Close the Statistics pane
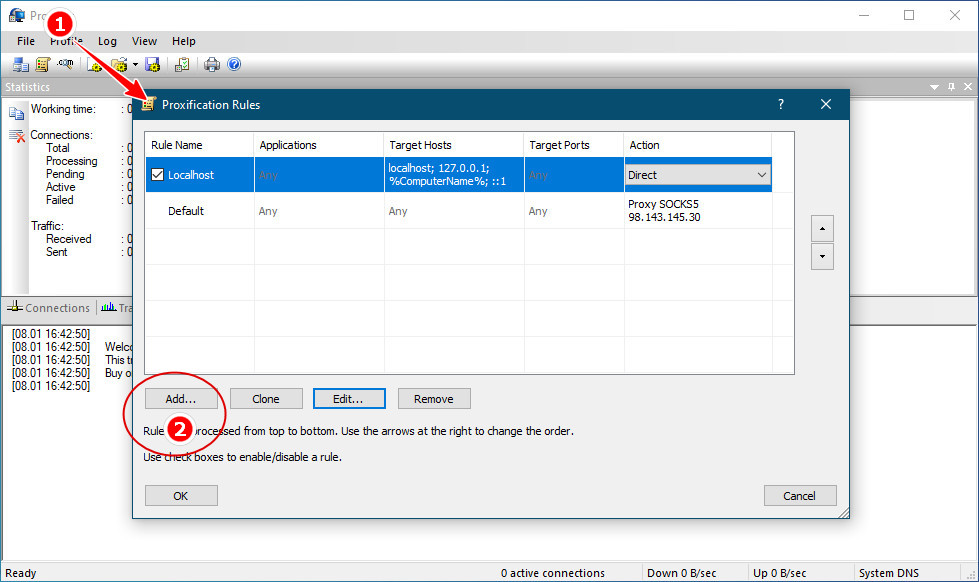979x582 pixels. pos(968,87)
